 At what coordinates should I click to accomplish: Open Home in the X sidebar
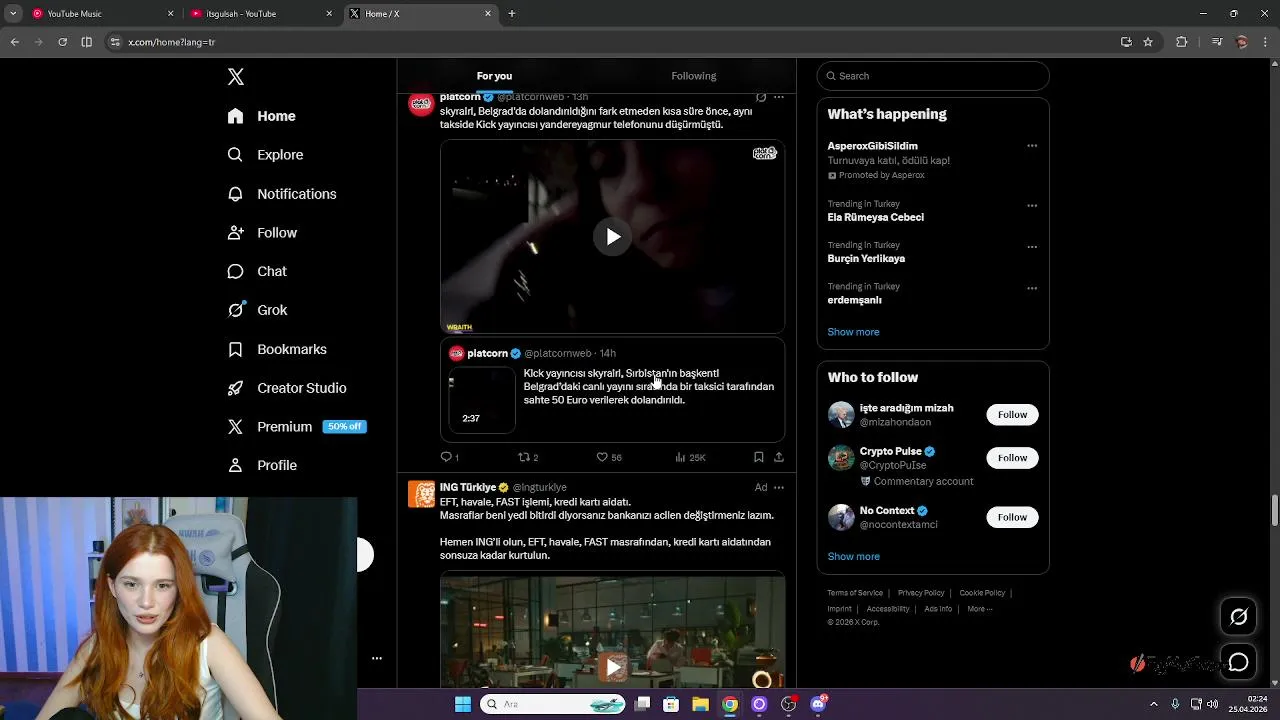click(262, 116)
